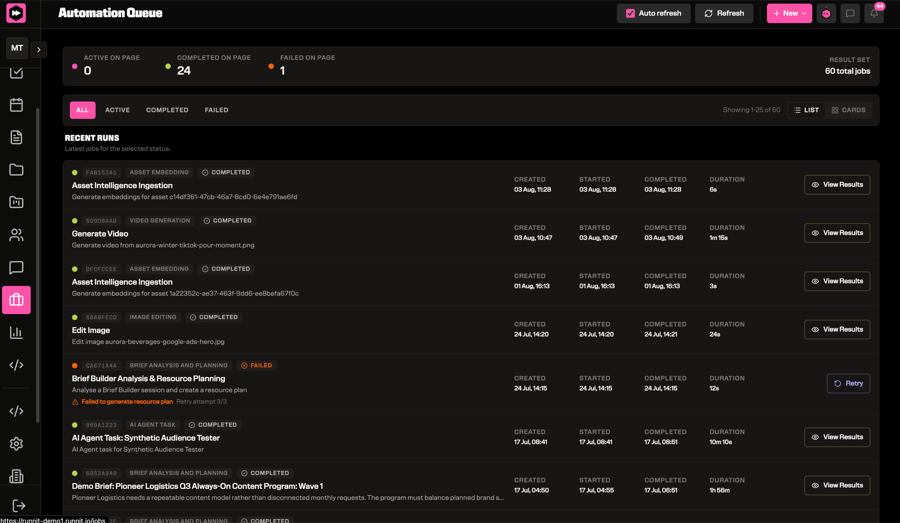
Task: Click the Failed on page count 1
Action: (x=282, y=71)
